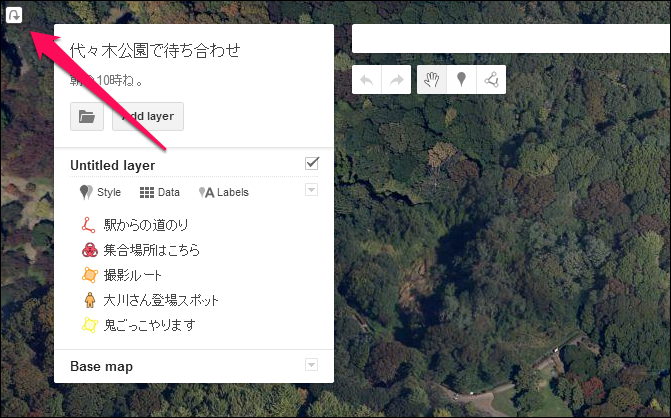Open the Labels option for the layer
Image resolution: width=671 pixels, height=418 pixels.
[223, 193]
